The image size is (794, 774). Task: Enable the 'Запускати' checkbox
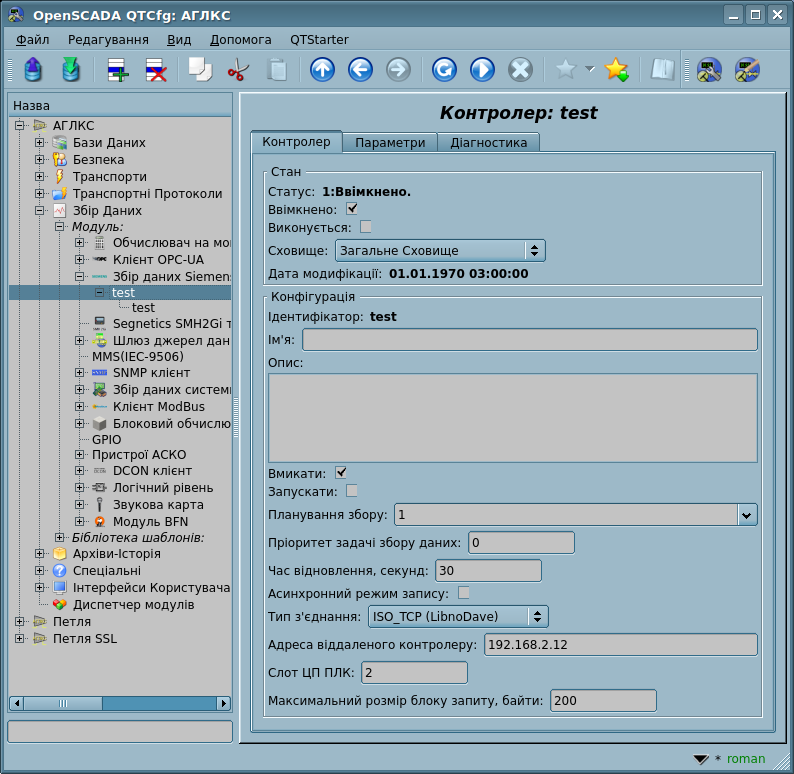352,491
